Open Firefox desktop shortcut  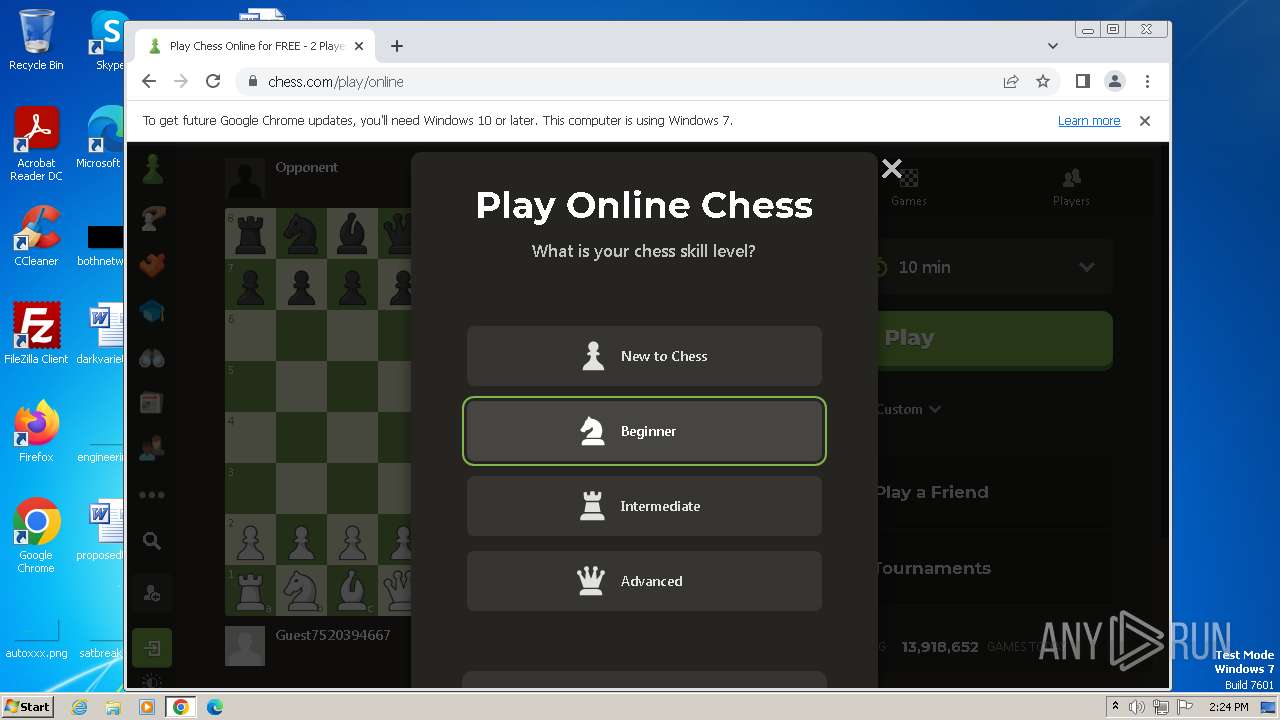(36, 432)
